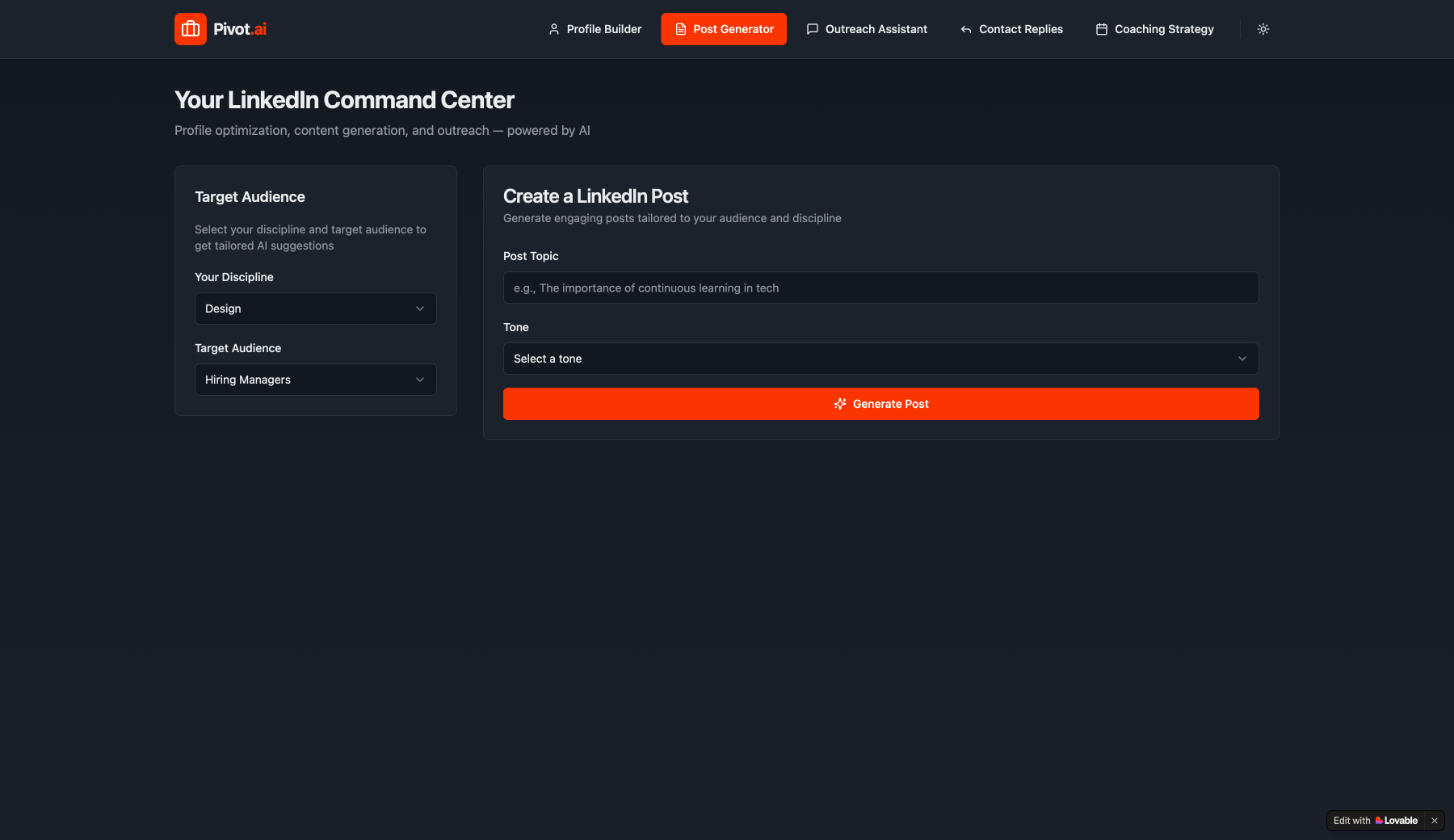The height and width of the screenshot is (840, 1454).
Task: Focus the Post Topic input field
Action: (880, 288)
